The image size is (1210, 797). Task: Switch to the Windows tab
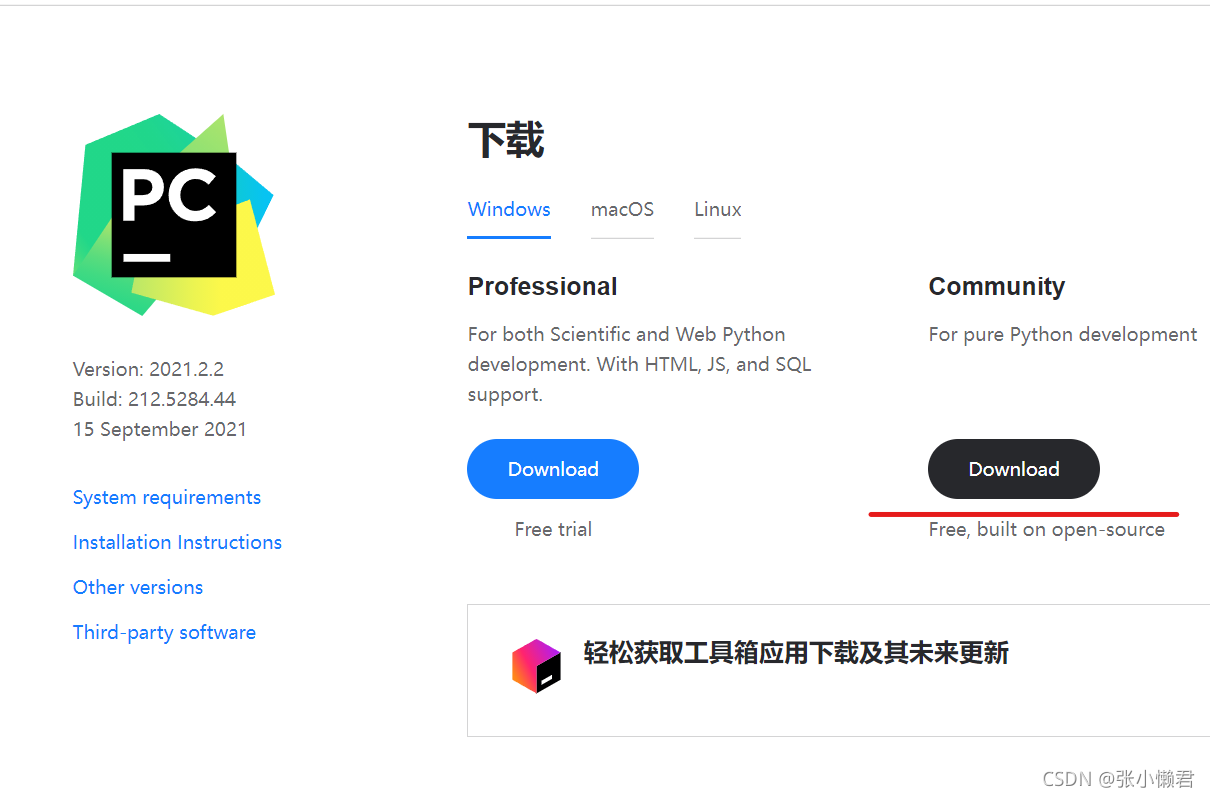pyautogui.click(x=509, y=209)
